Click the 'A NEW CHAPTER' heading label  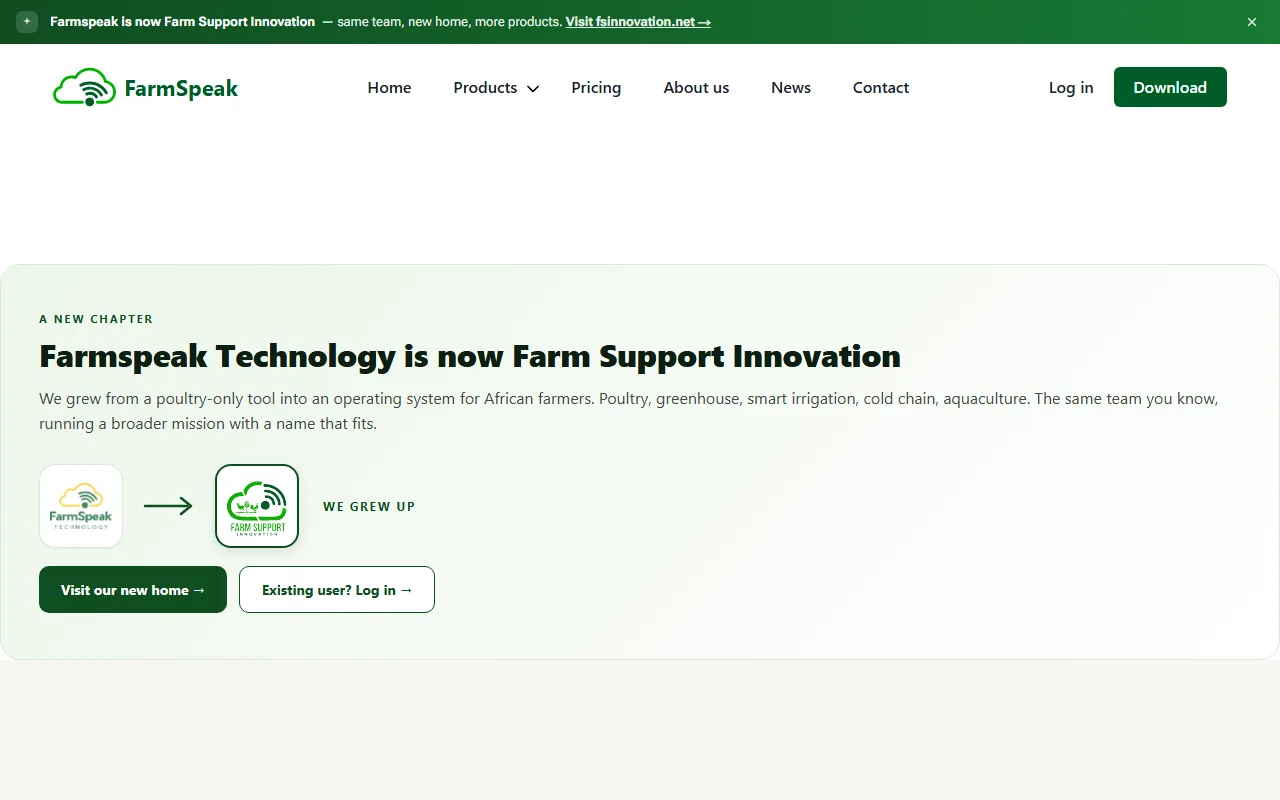pos(96,319)
